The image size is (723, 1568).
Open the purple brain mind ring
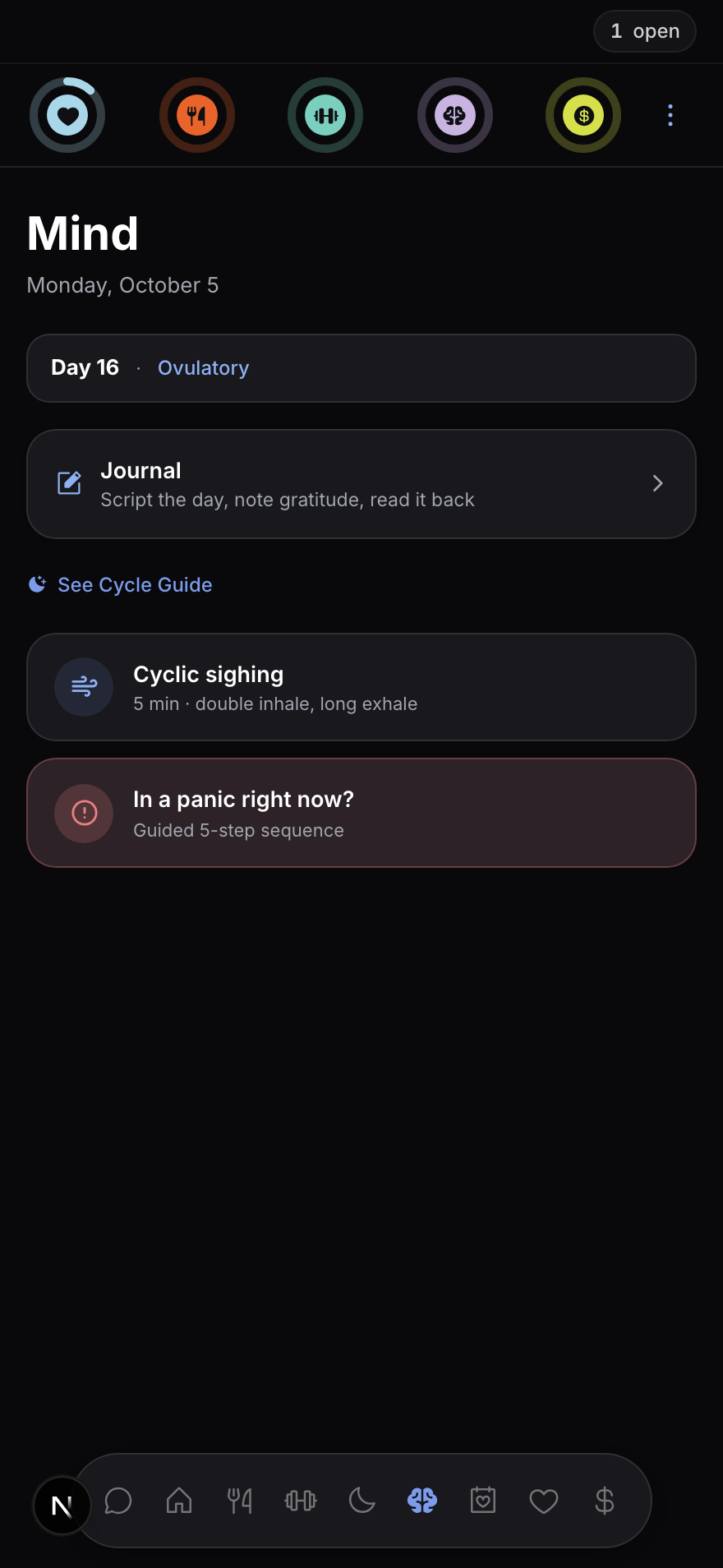point(455,115)
